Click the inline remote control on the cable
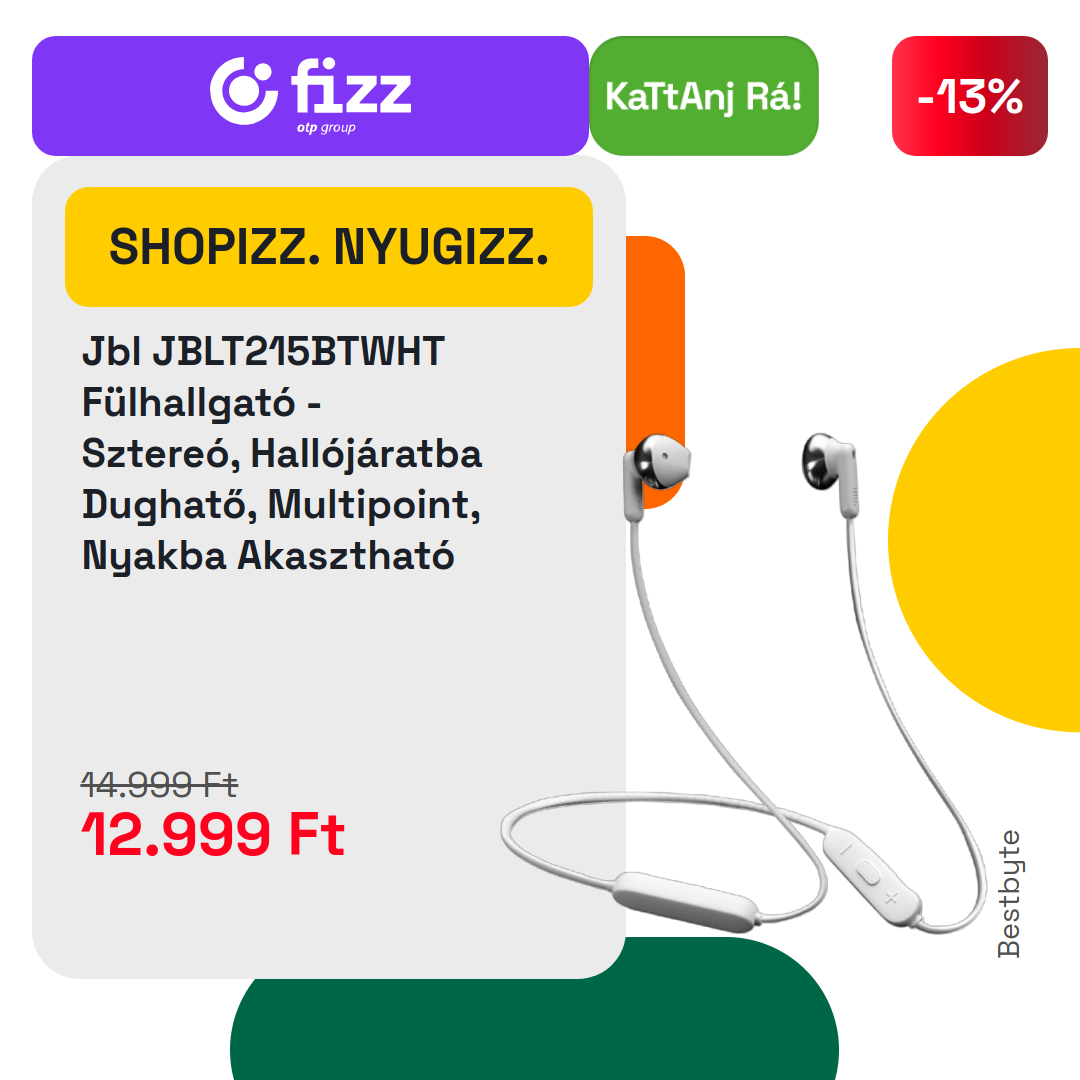The height and width of the screenshot is (1080, 1080). pos(870,875)
